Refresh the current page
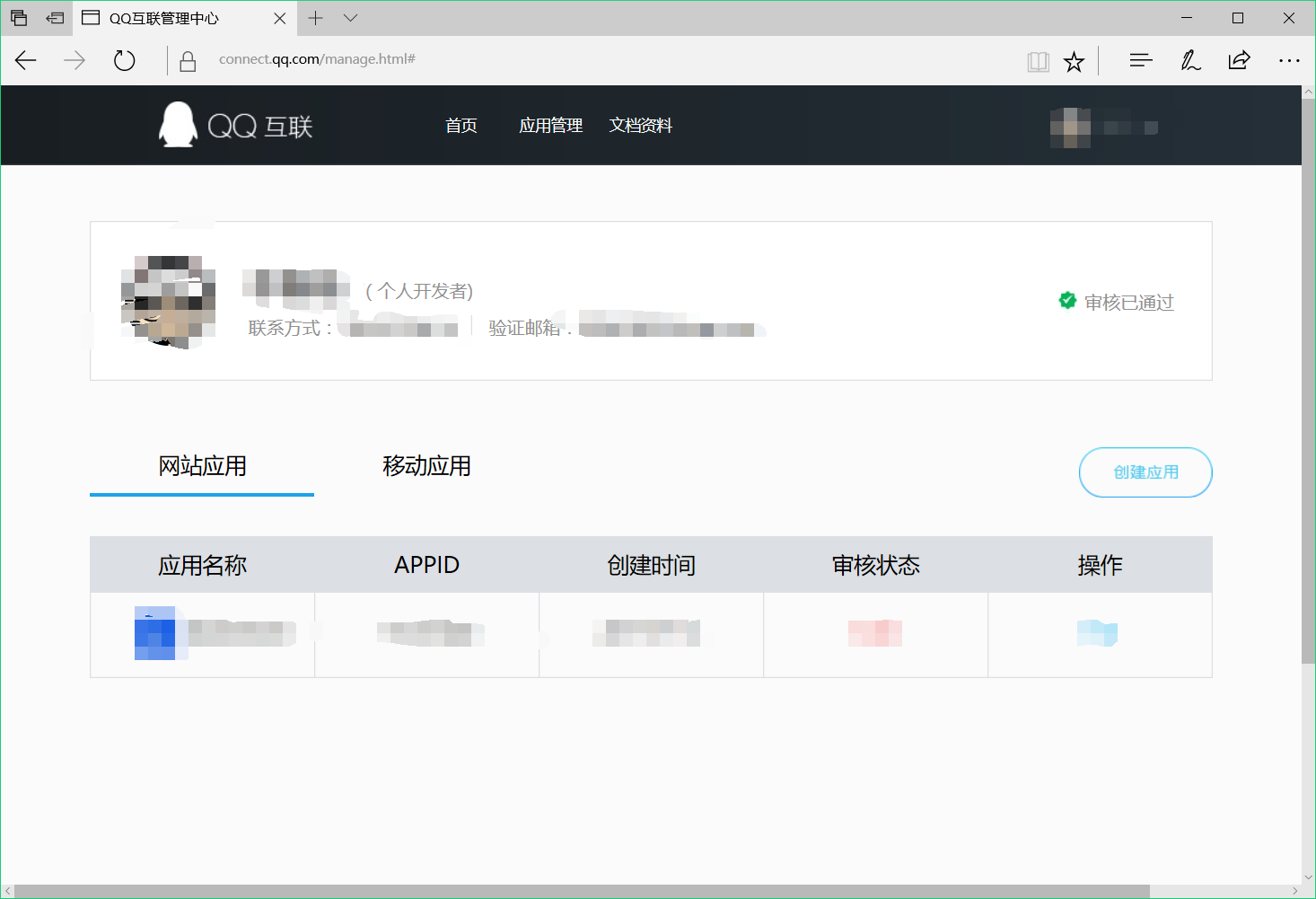Screen dimensions: 1316x899 (124, 60)
